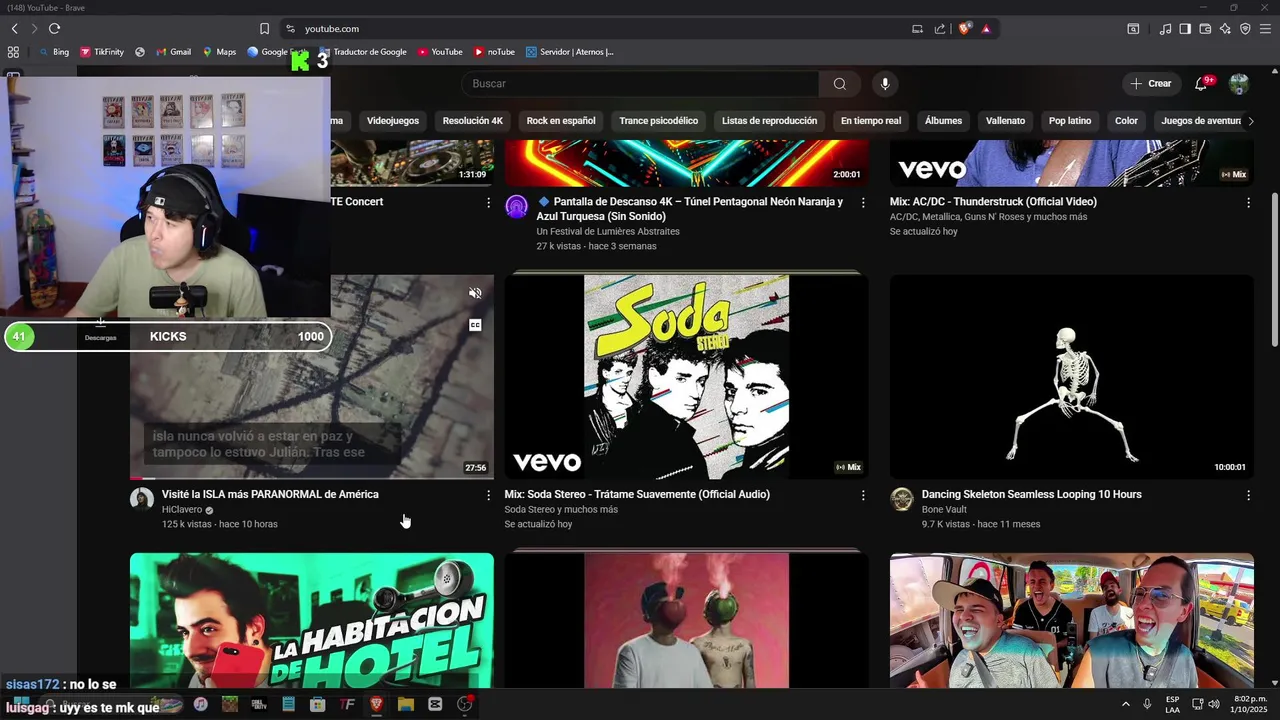Screen dimensions: 1280x720
Task: Open the Bing bookmark
Action: pyautogui.click(x=54, y=52)
